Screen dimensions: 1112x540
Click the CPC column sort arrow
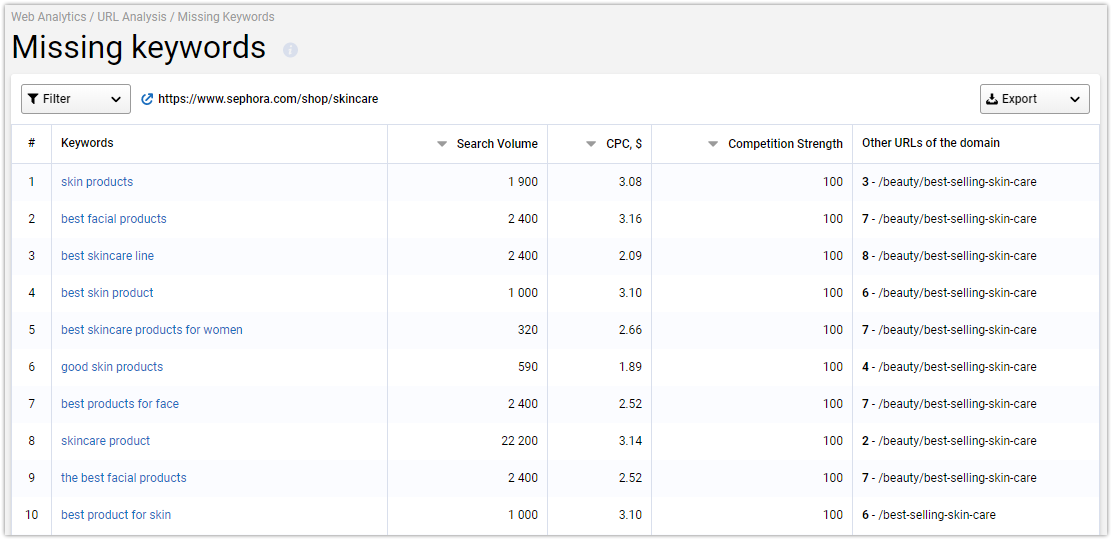[x=591, y=144]
